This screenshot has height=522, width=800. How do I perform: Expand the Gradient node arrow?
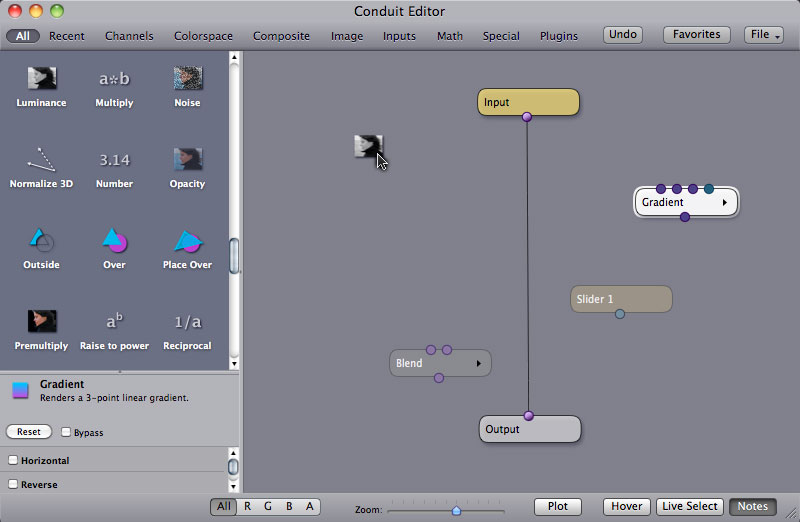725,203
